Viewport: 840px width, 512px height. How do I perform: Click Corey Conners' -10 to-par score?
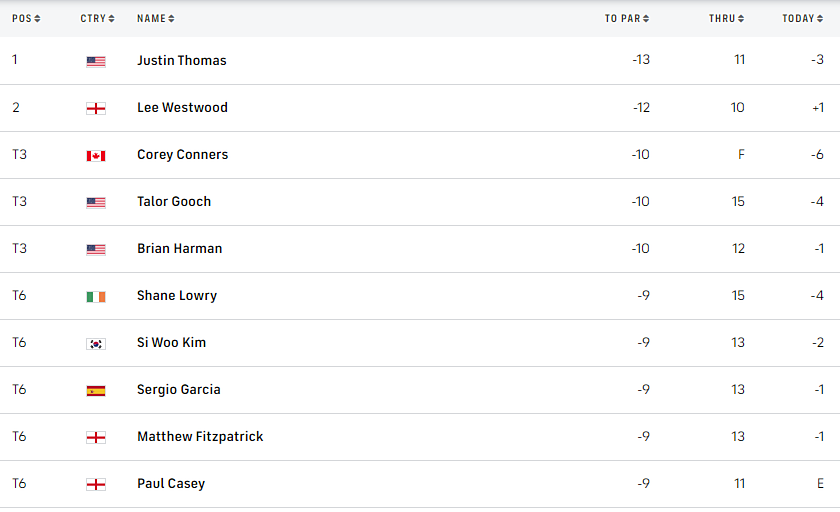pos(640,155)
